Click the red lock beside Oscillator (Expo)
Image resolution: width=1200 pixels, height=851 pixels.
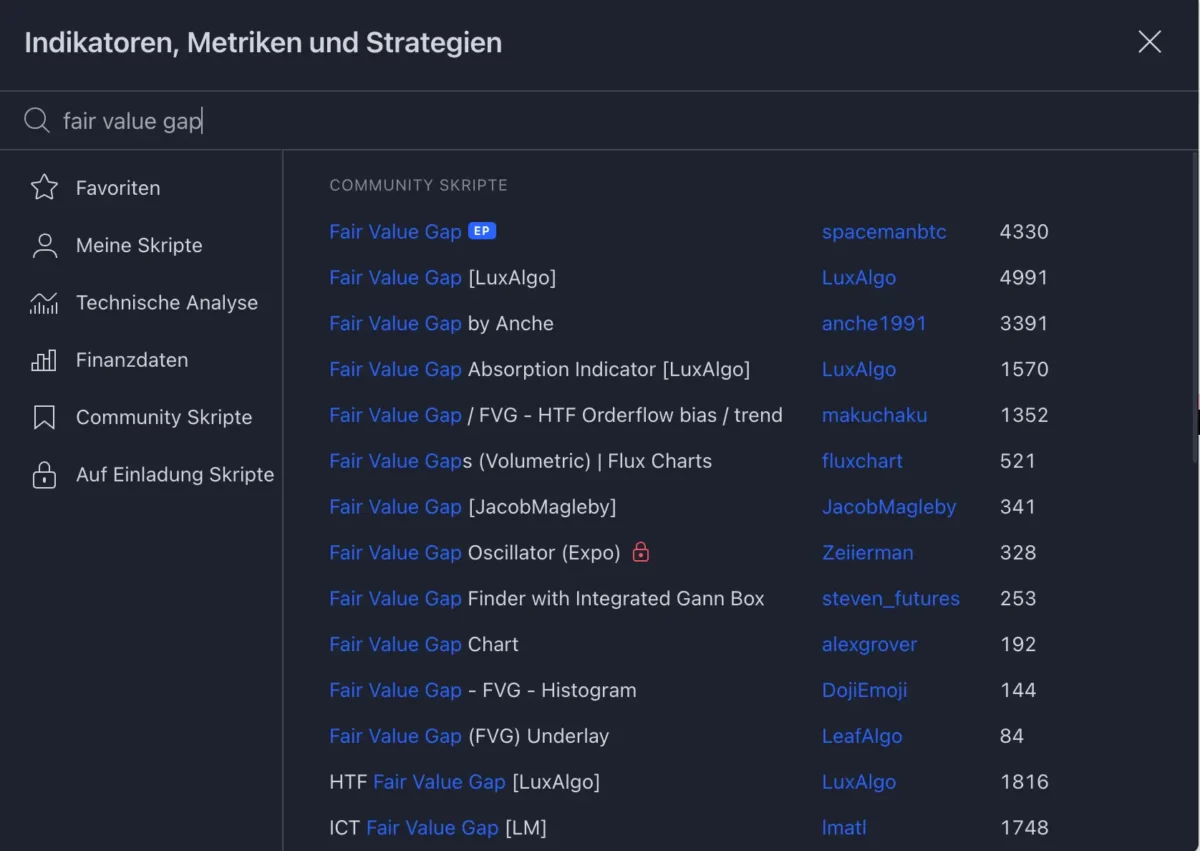click(641, 552)
